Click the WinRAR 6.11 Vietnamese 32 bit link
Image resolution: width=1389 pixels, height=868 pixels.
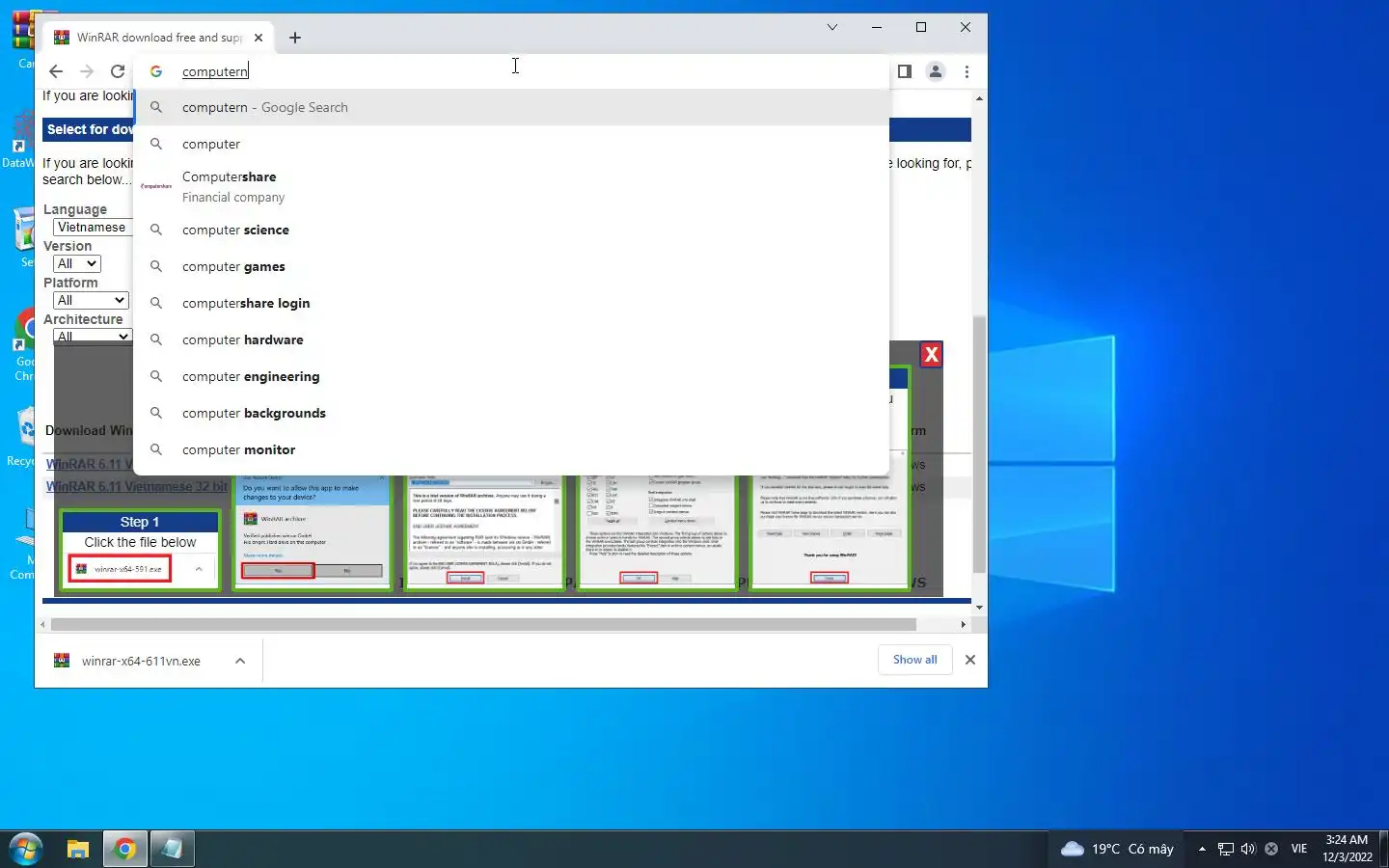click(137, 486)
